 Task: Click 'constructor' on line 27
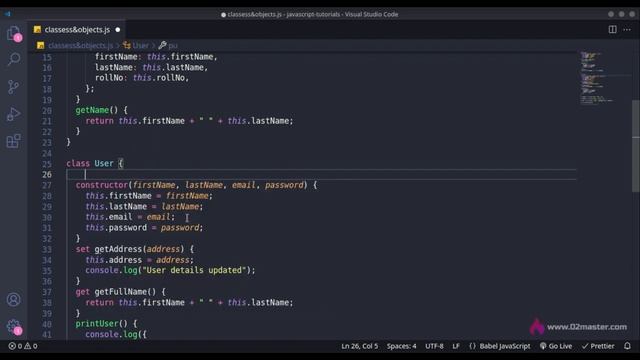click(102, 185)
